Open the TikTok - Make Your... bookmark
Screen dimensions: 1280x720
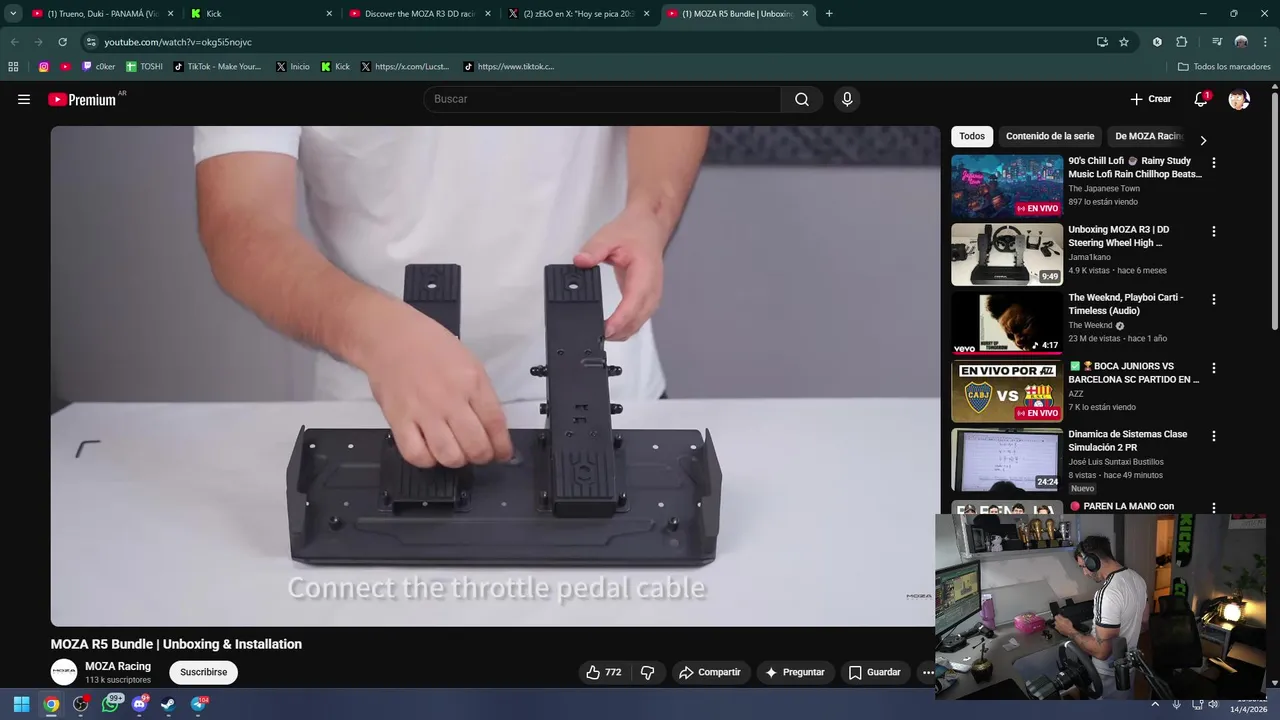(217, 67)
